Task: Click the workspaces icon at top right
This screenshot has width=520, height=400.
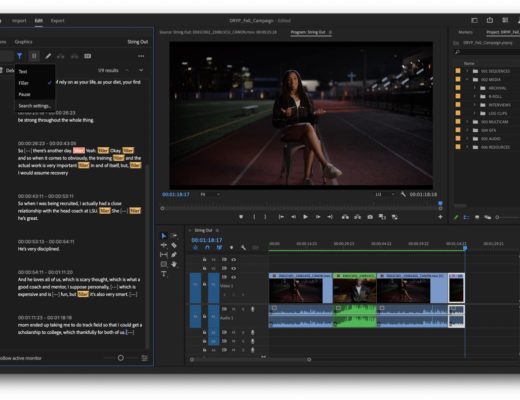Action: tap(474, 20)
